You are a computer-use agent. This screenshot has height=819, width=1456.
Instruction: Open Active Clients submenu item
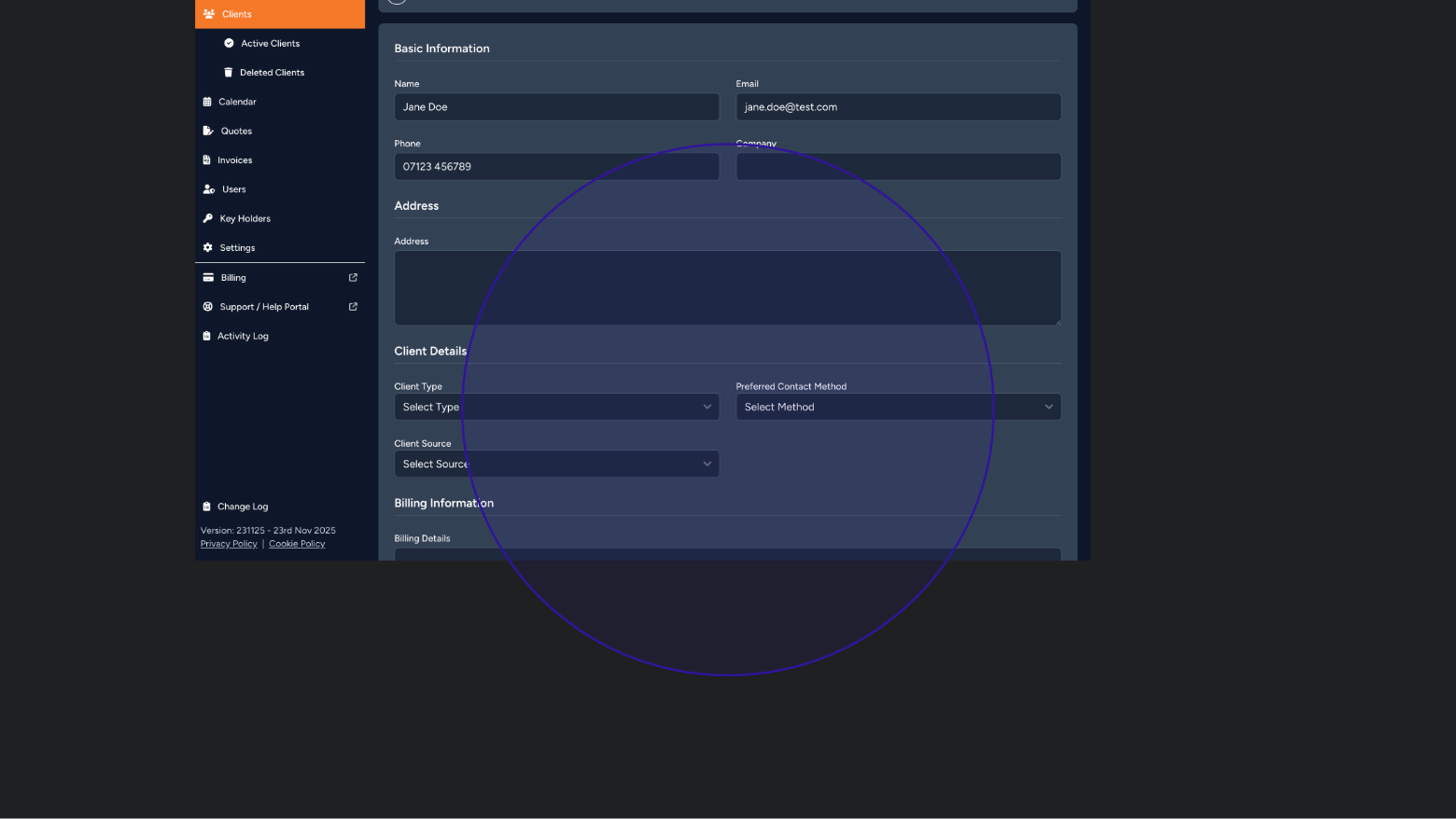pos(270,44)
